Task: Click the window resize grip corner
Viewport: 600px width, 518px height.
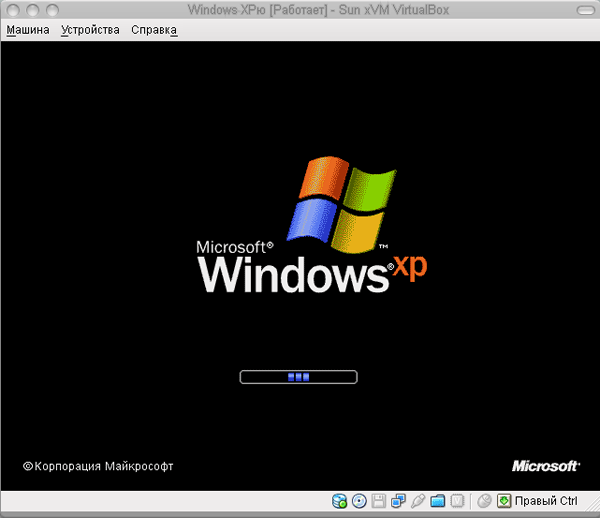Action: tap(593, 504)
